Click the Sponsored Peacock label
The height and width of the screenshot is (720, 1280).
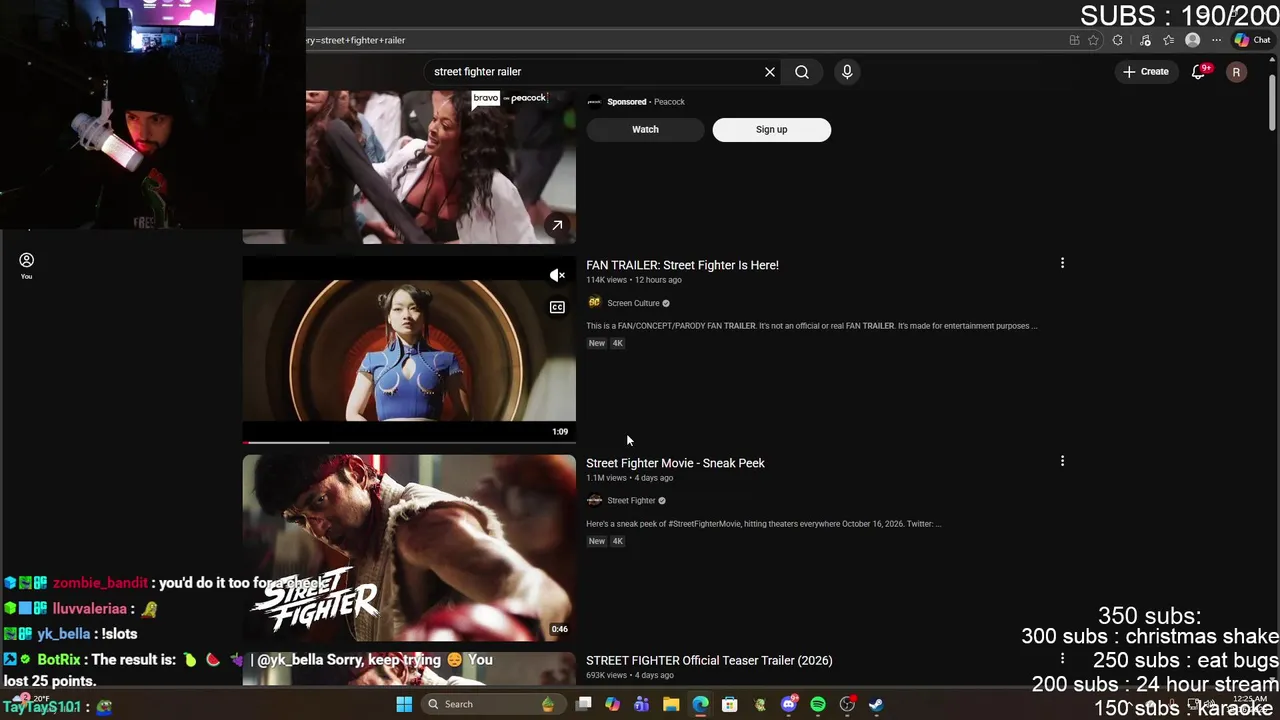(x=646, y=102)
